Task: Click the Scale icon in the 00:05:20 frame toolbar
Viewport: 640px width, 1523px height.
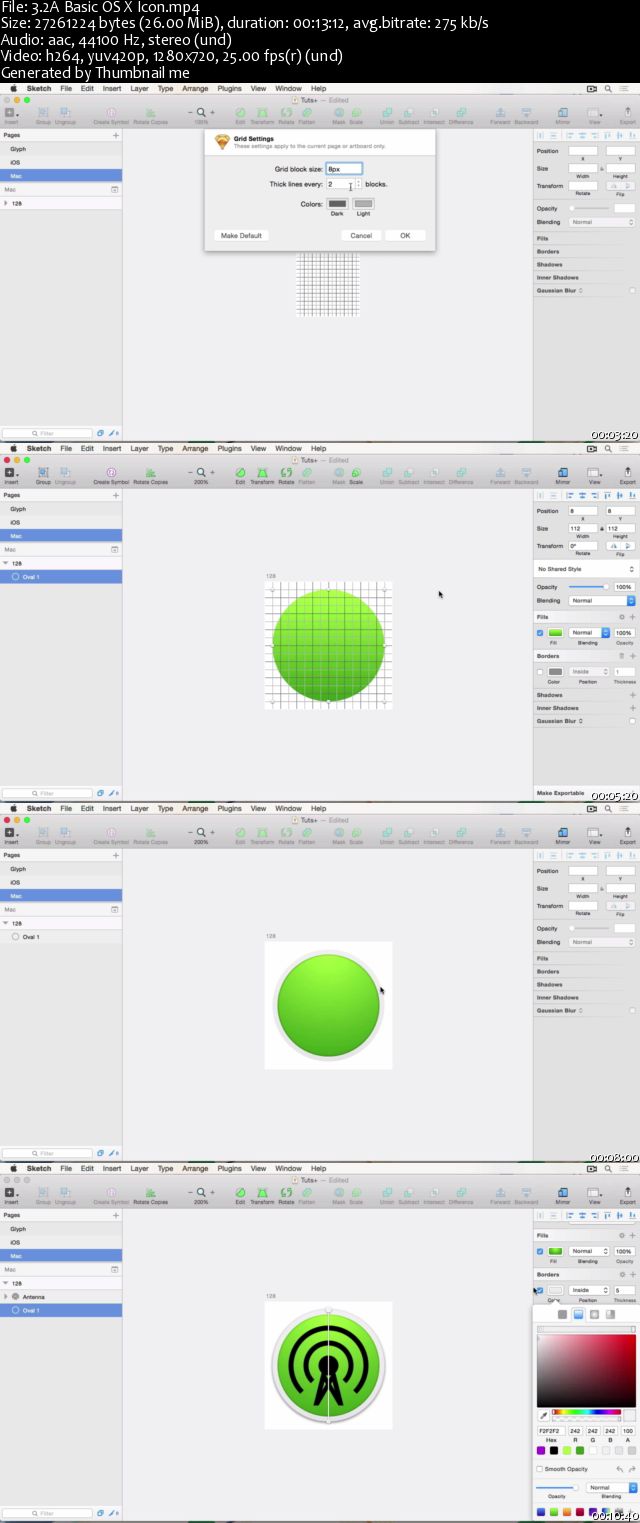Action: (356, 475)
